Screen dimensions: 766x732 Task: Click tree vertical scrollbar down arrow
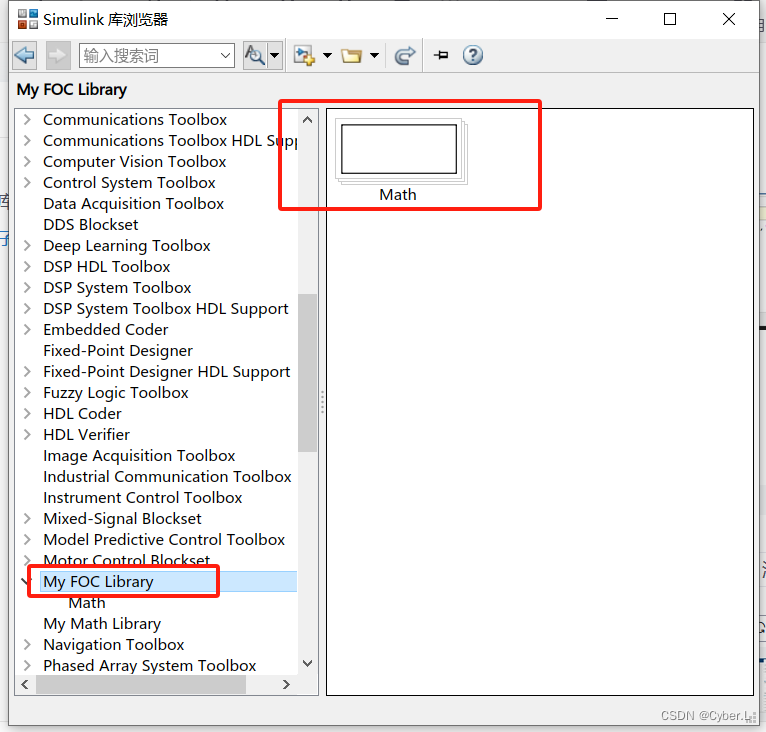pyautogui.click(x=307, y=663)
